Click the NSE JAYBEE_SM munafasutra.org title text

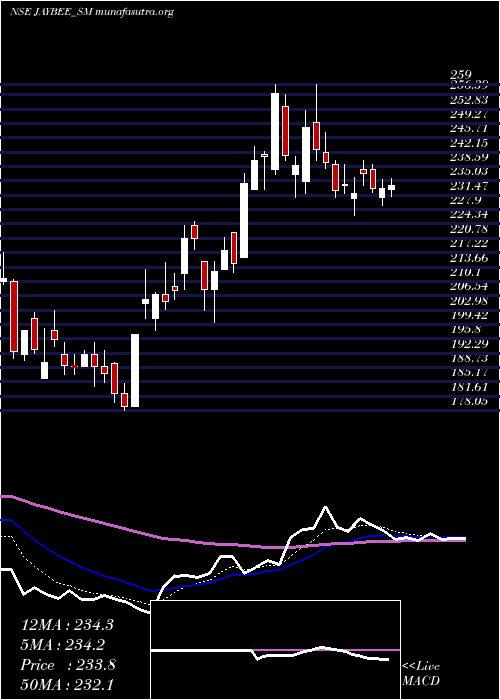pos(92,12)
